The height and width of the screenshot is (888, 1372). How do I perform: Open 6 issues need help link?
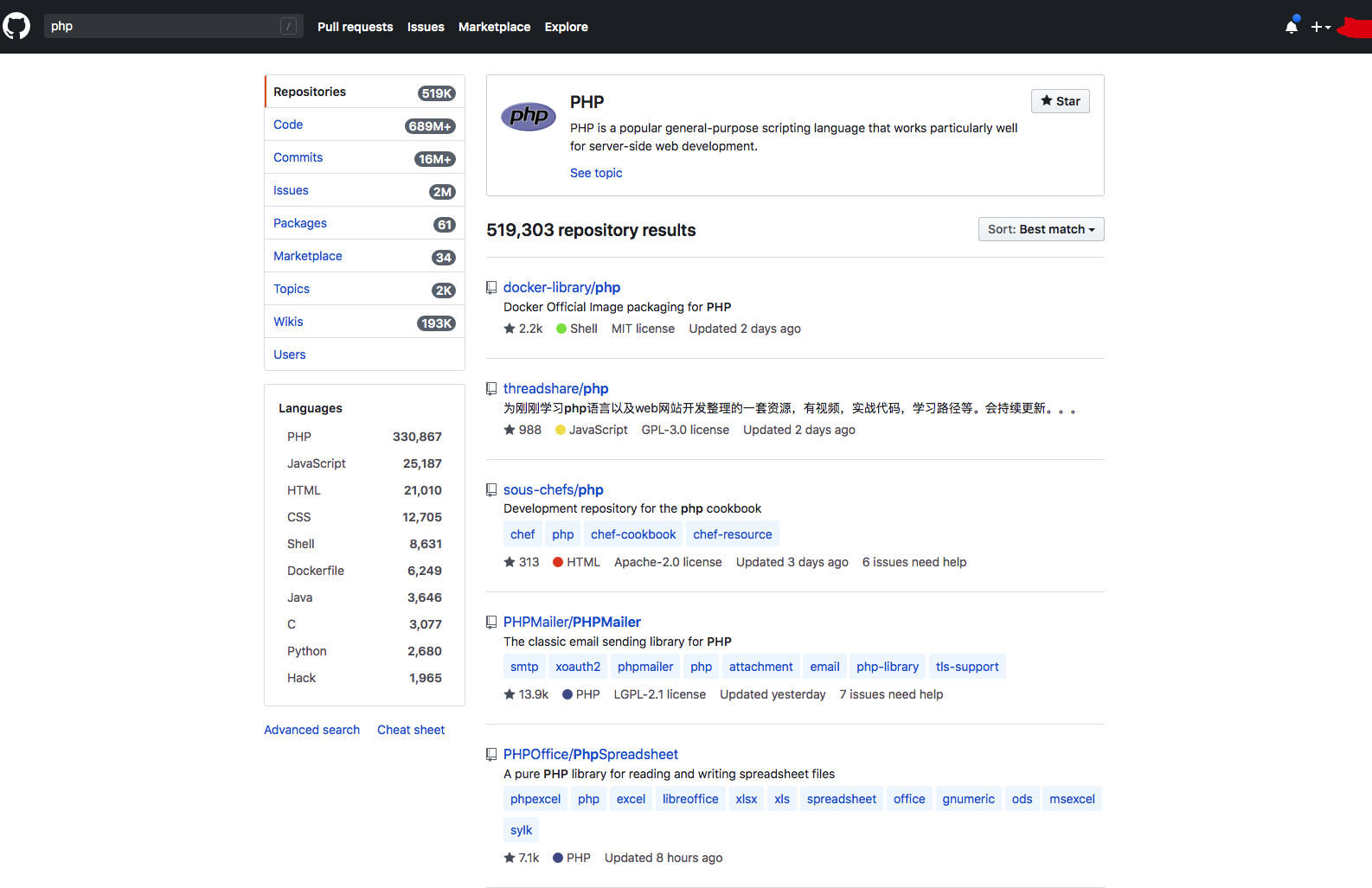pos(914,562)
